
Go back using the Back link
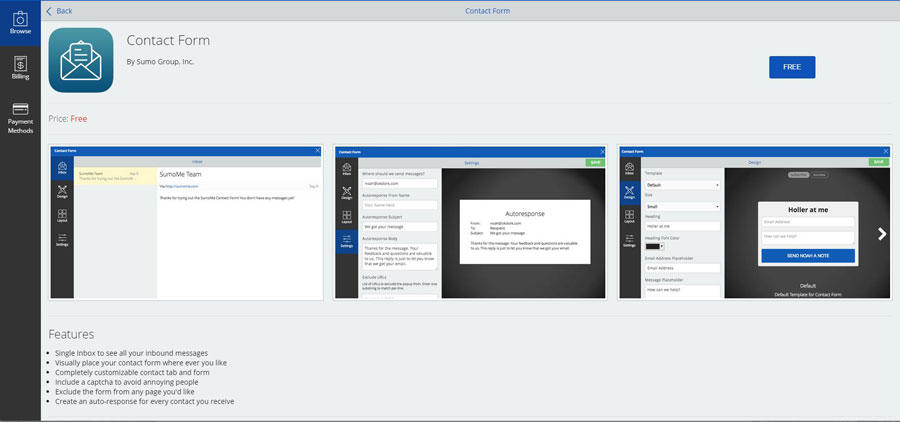coord(59,11)
